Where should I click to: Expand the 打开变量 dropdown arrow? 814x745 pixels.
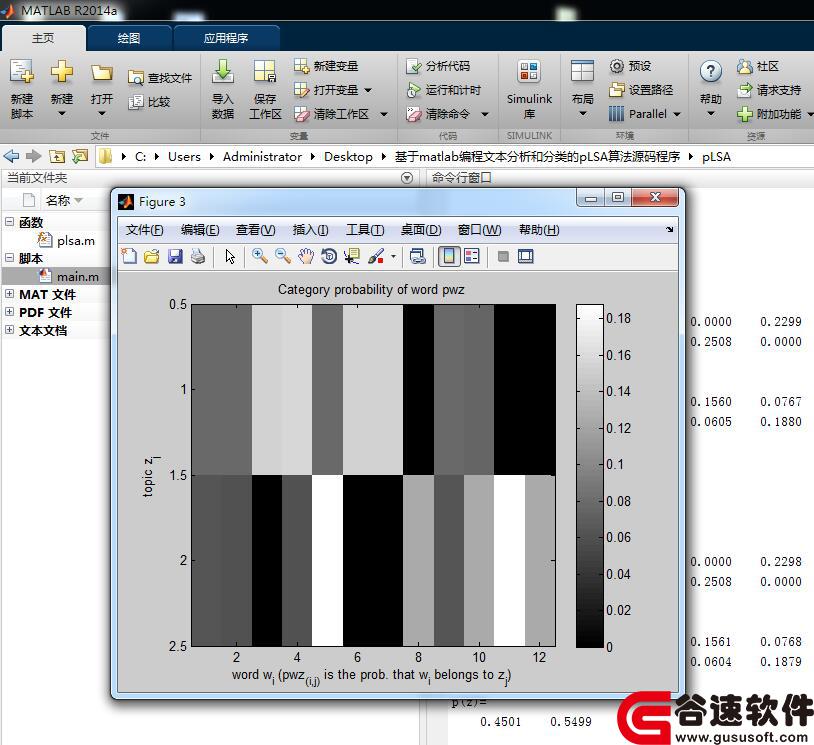[x=368, y=90]
